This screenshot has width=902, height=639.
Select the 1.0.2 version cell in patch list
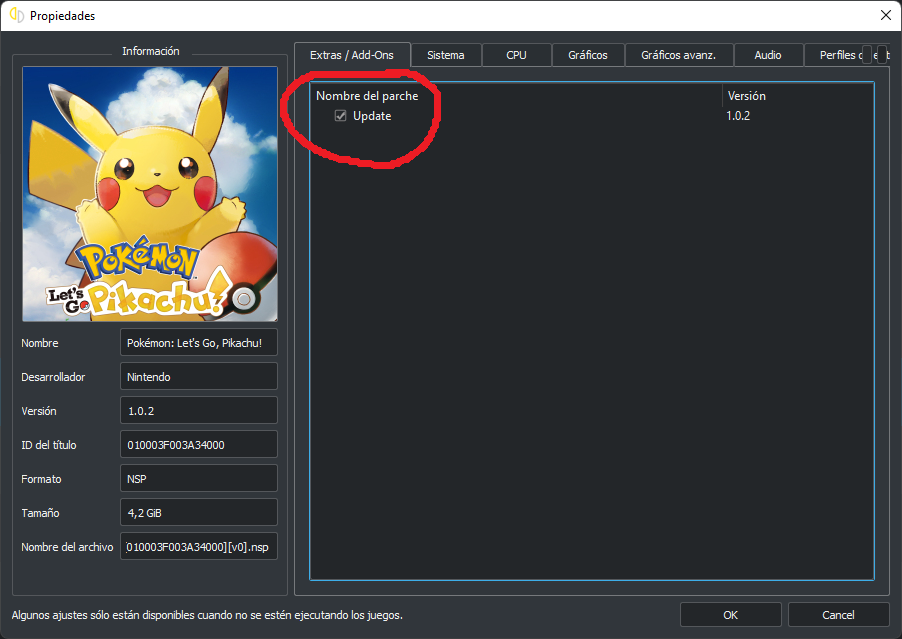click(x=739, y=116)
